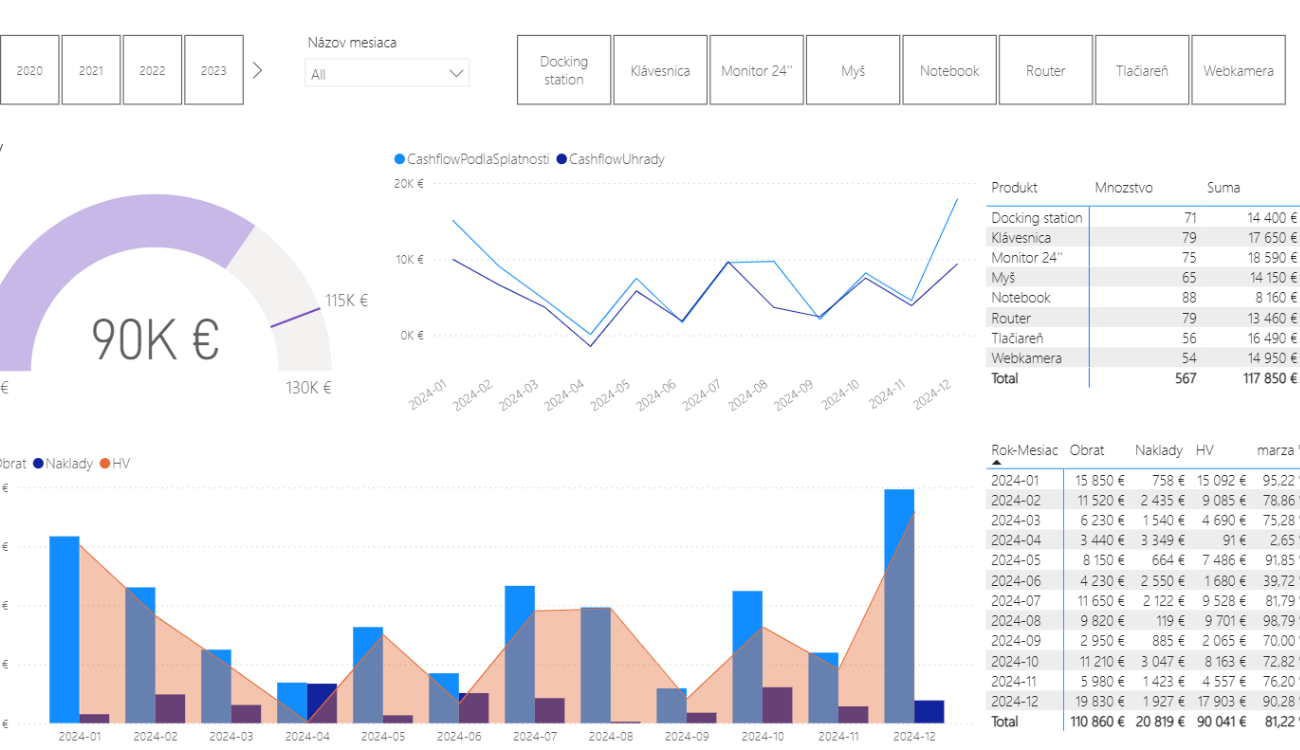
Task: Select the 2024-01 row in the monthly table
Action: tap(1144, 480)
